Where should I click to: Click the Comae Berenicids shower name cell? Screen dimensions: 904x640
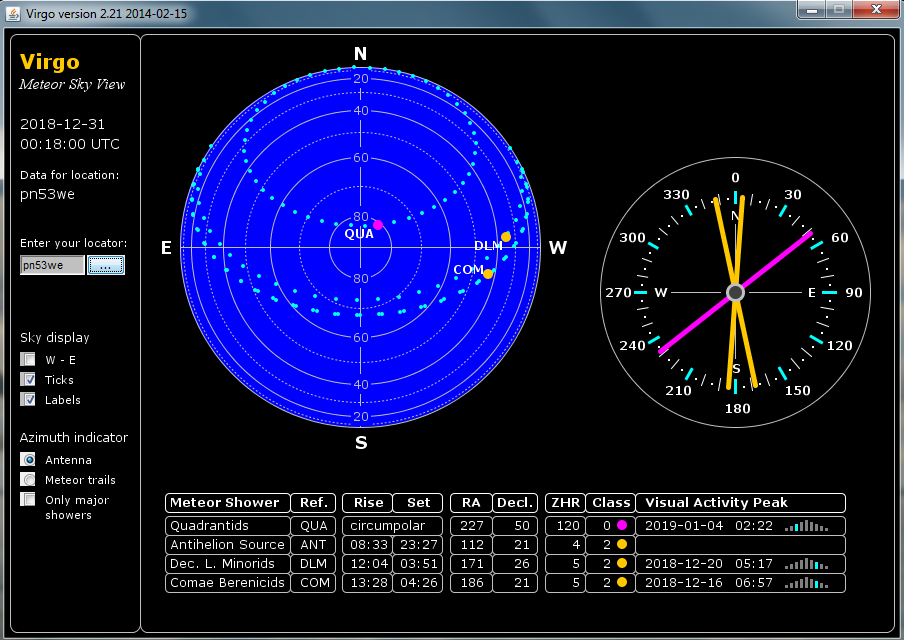click(x=228, y=583)
